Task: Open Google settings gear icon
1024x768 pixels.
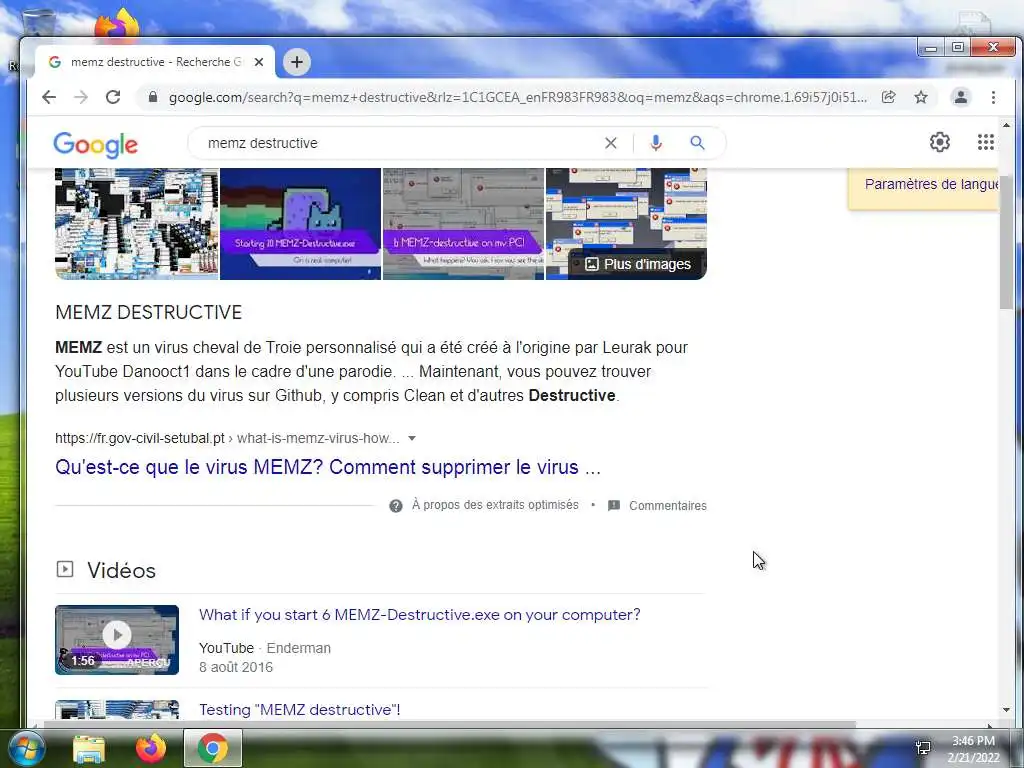Action: pyautogui.click(x=940, y=142)
